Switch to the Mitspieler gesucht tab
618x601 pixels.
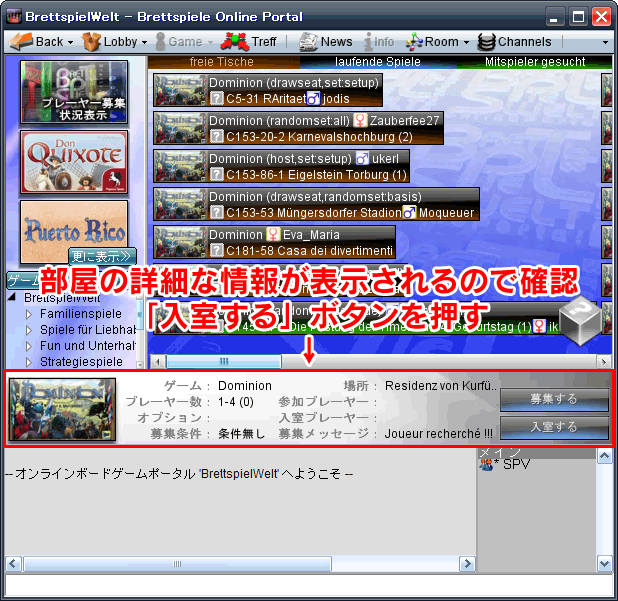pyautogui.click(x=534, y=62)
